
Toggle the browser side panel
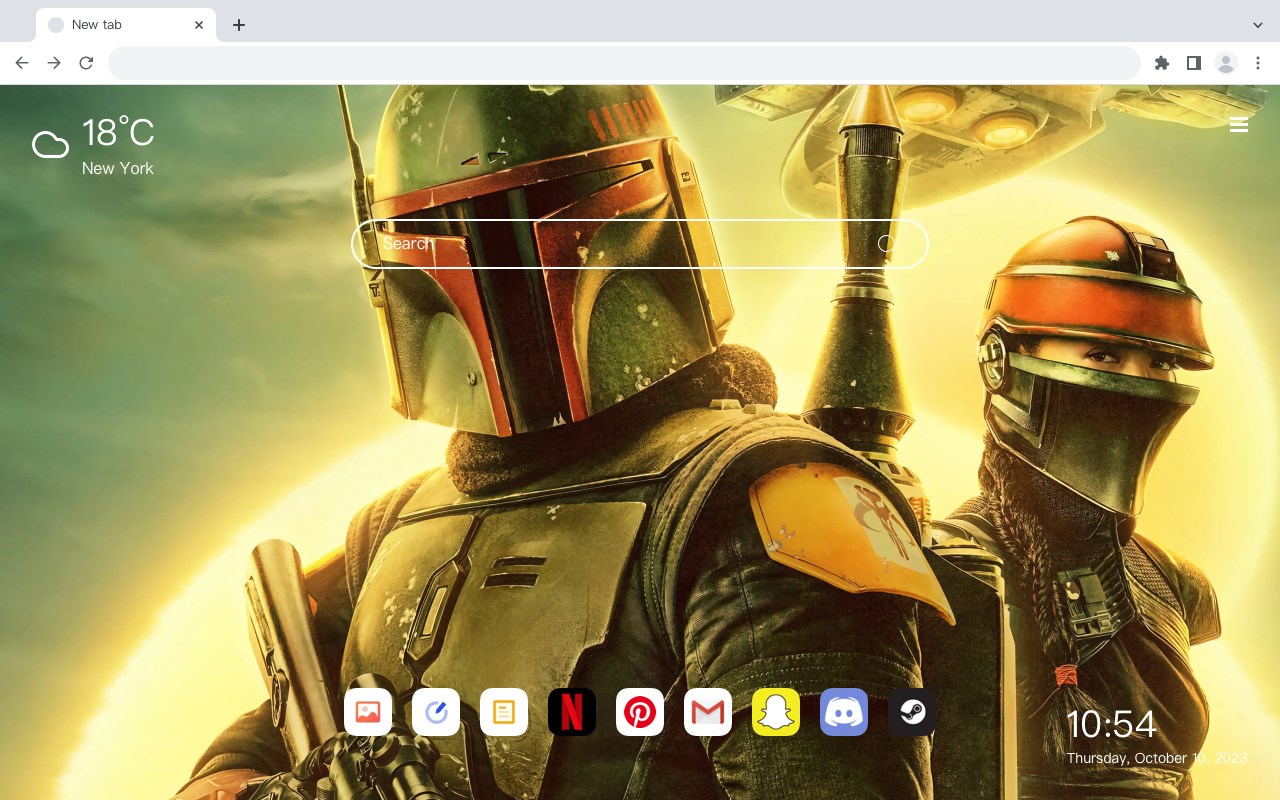click(x=1193, y=63)
